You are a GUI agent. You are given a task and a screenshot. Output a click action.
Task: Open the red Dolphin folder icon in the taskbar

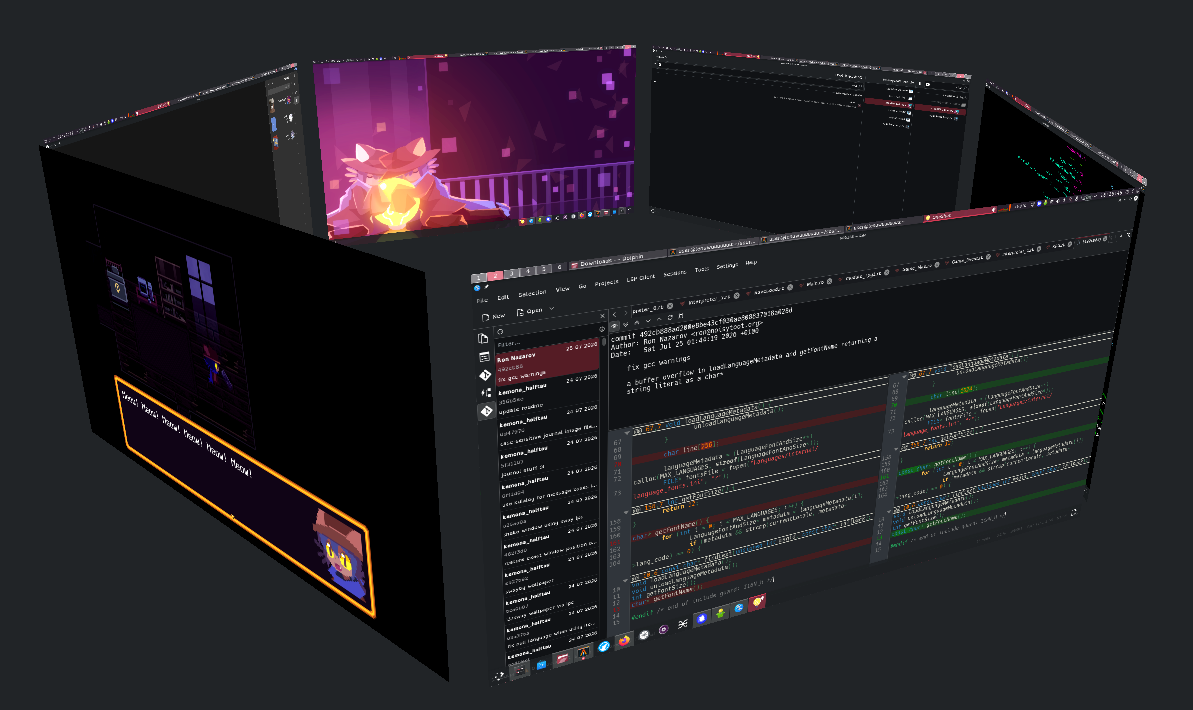coord(562,658)
